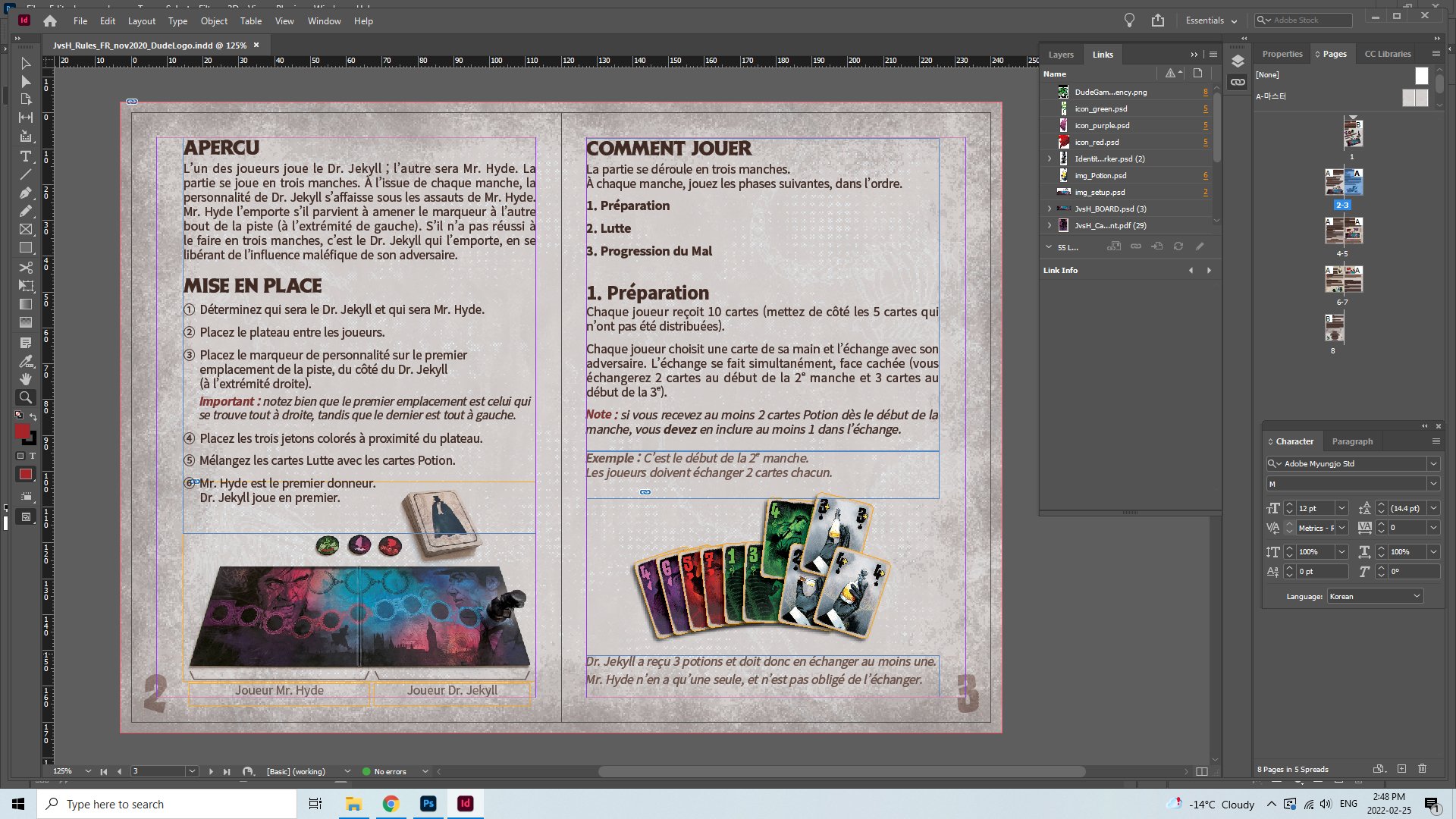
Task: Expand JvsH_BOARD.psd link group
Action: (1050, 209)
